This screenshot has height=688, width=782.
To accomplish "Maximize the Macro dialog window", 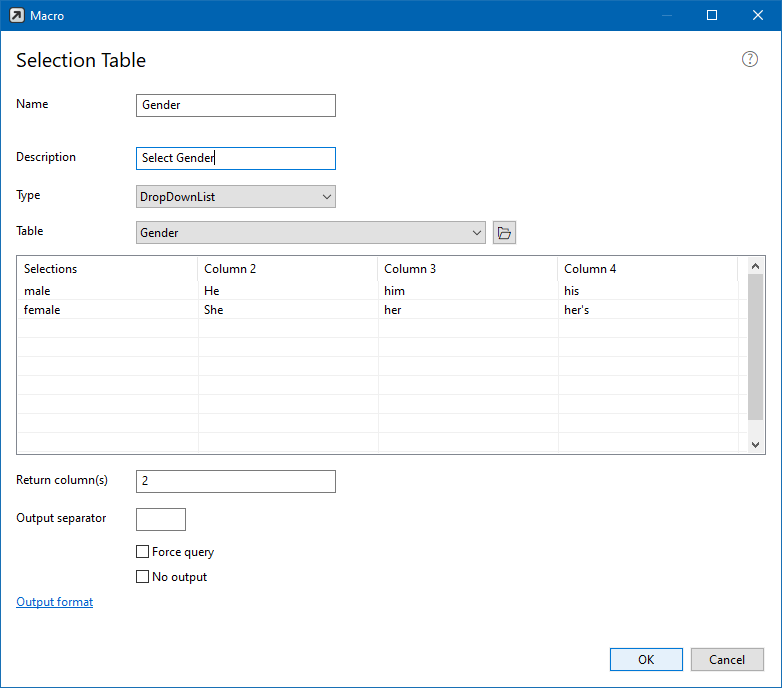I will pos(712,15).
